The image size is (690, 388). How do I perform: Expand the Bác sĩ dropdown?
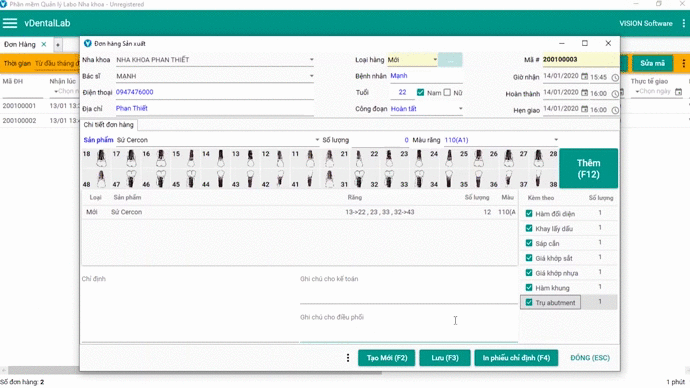click(x=312, y=76)
